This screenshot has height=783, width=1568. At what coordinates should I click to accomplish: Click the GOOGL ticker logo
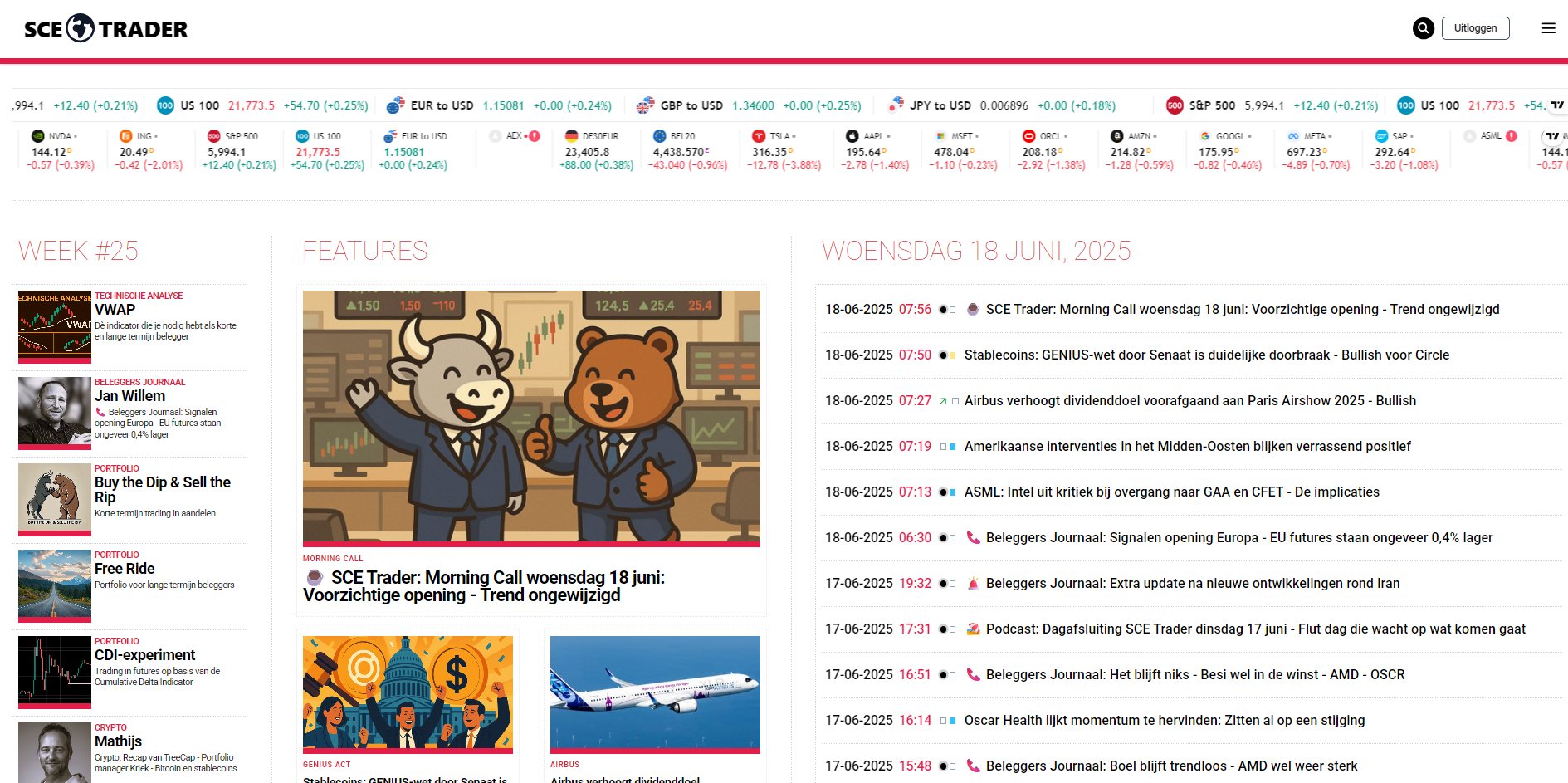pos(1205,136)
